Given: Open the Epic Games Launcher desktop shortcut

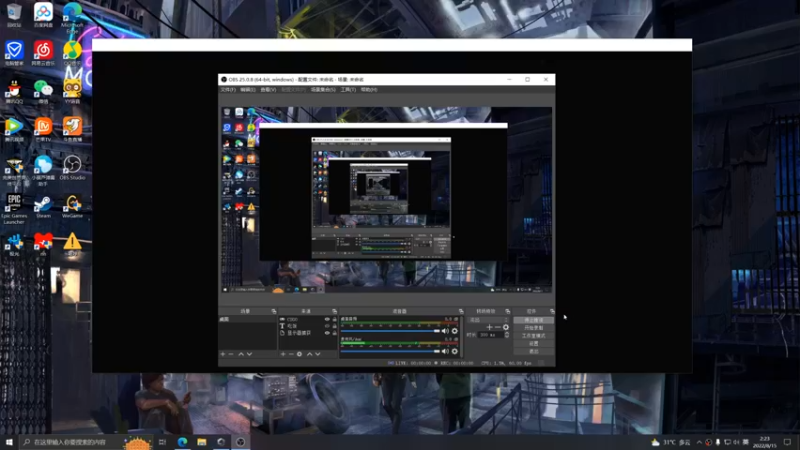Looking at the screenshot, I should click(x=14, y=208).
